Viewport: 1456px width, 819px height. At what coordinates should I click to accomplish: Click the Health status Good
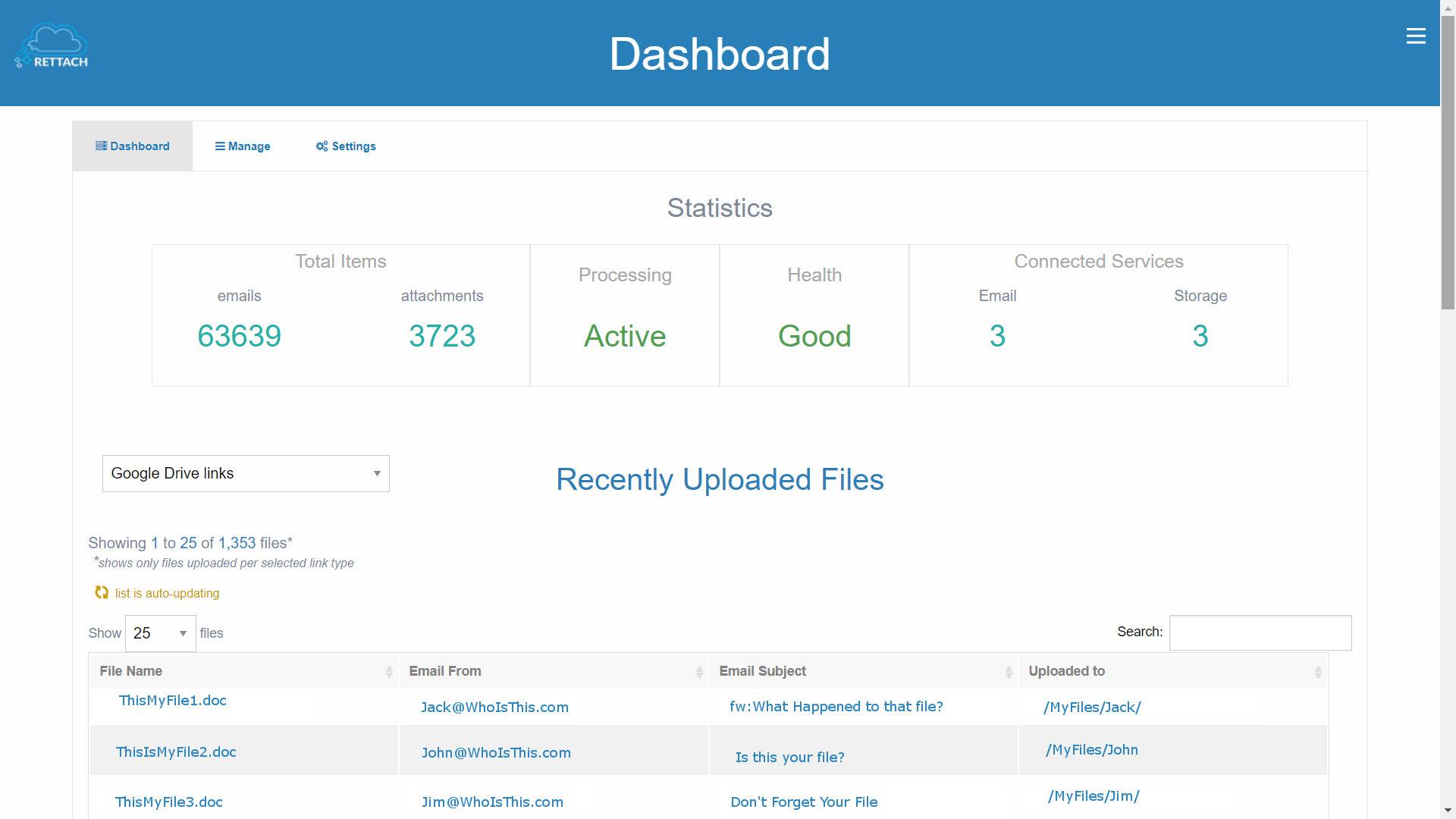[x=814, y=336]
